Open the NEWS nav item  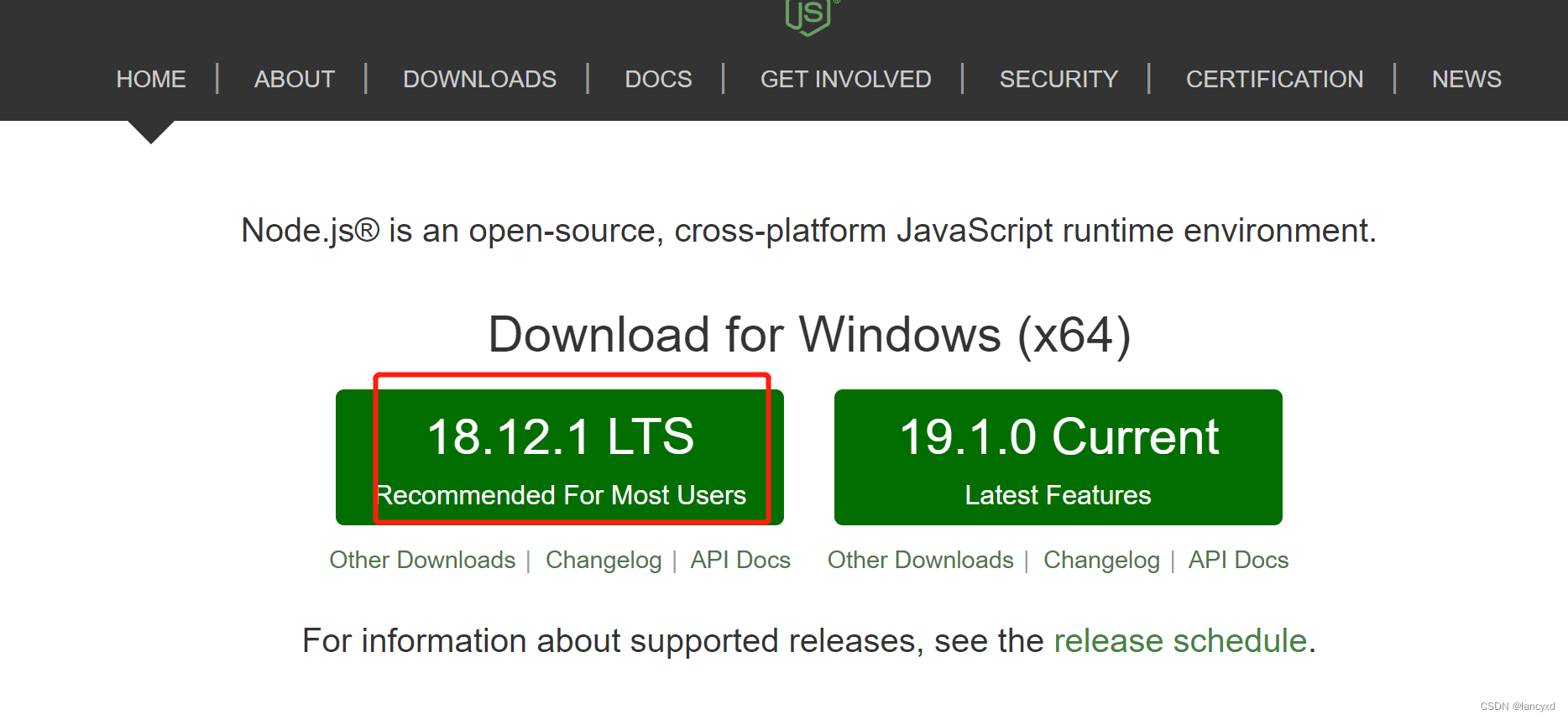tap(1466, 79)
